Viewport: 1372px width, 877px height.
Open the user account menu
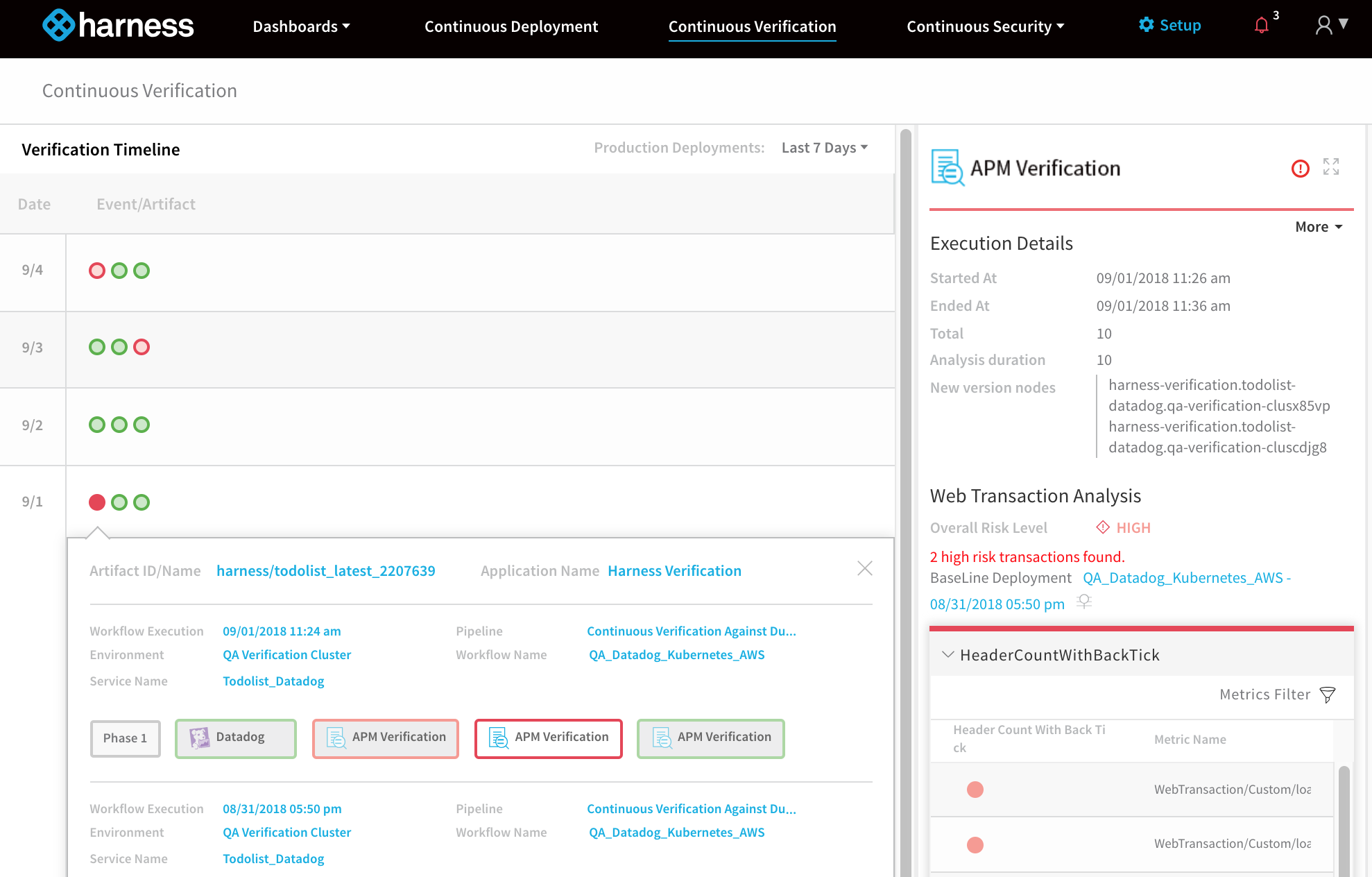click(x=1332, y=26)
